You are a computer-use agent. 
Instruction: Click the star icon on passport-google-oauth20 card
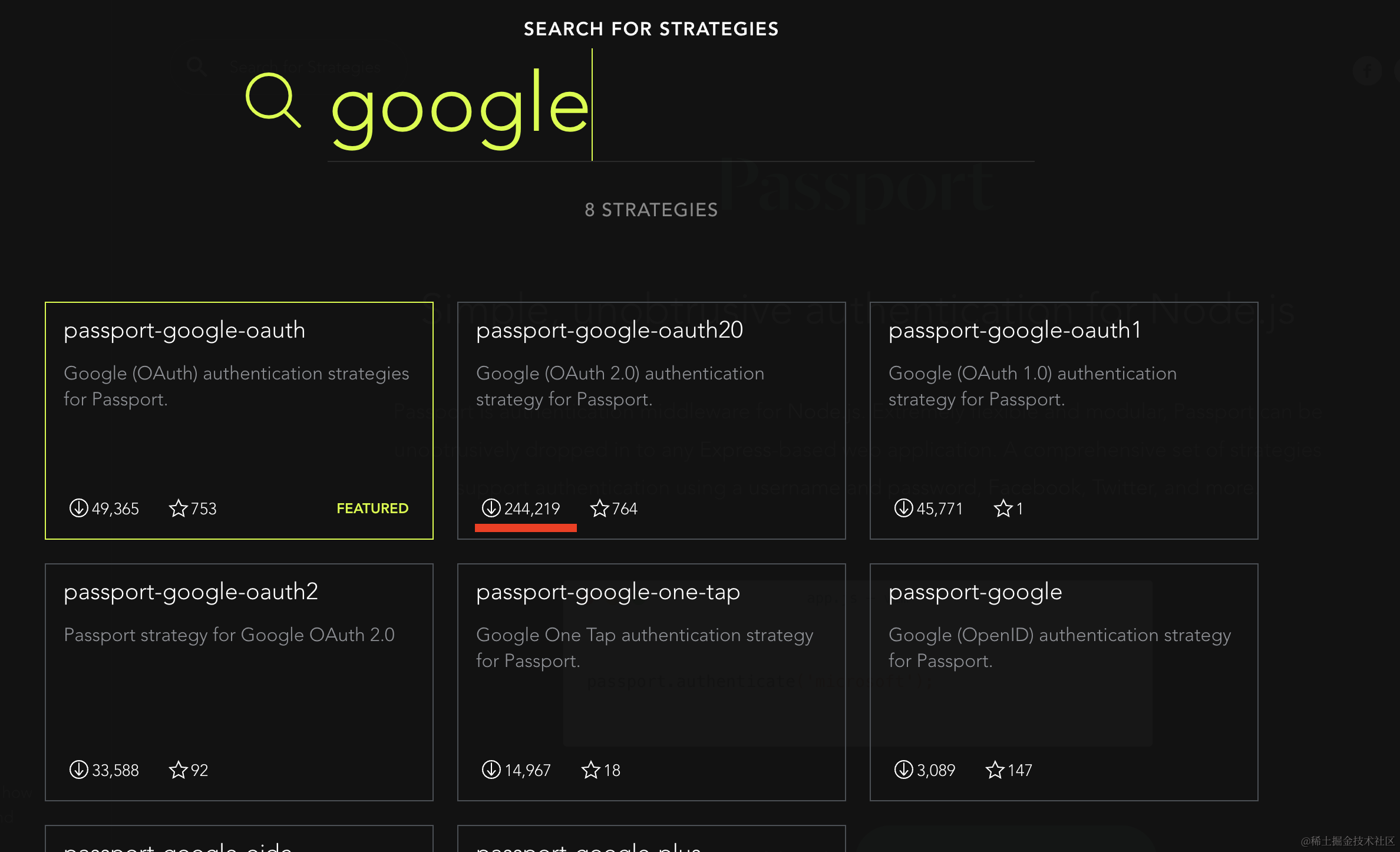click(x=599, y=508)
